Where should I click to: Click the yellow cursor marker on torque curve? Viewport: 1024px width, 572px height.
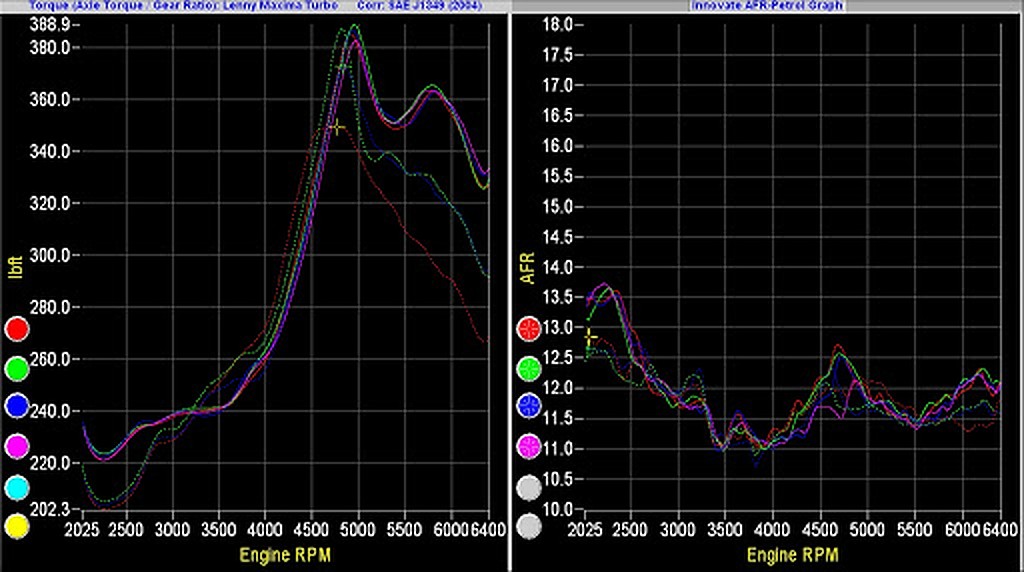tap(337, 127)
